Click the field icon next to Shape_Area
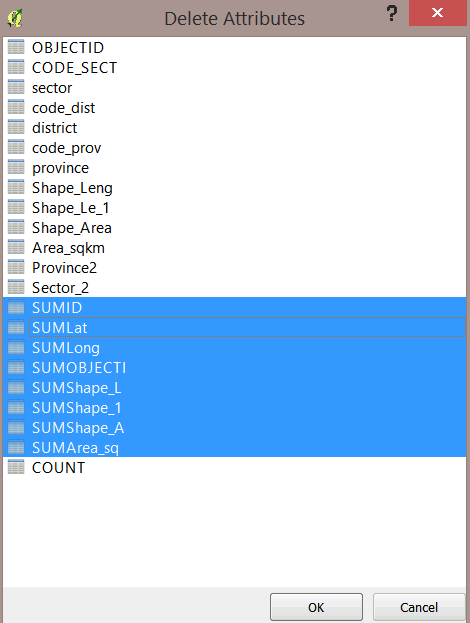The width and height of the screenshot is (470, 623). (16, 227)
